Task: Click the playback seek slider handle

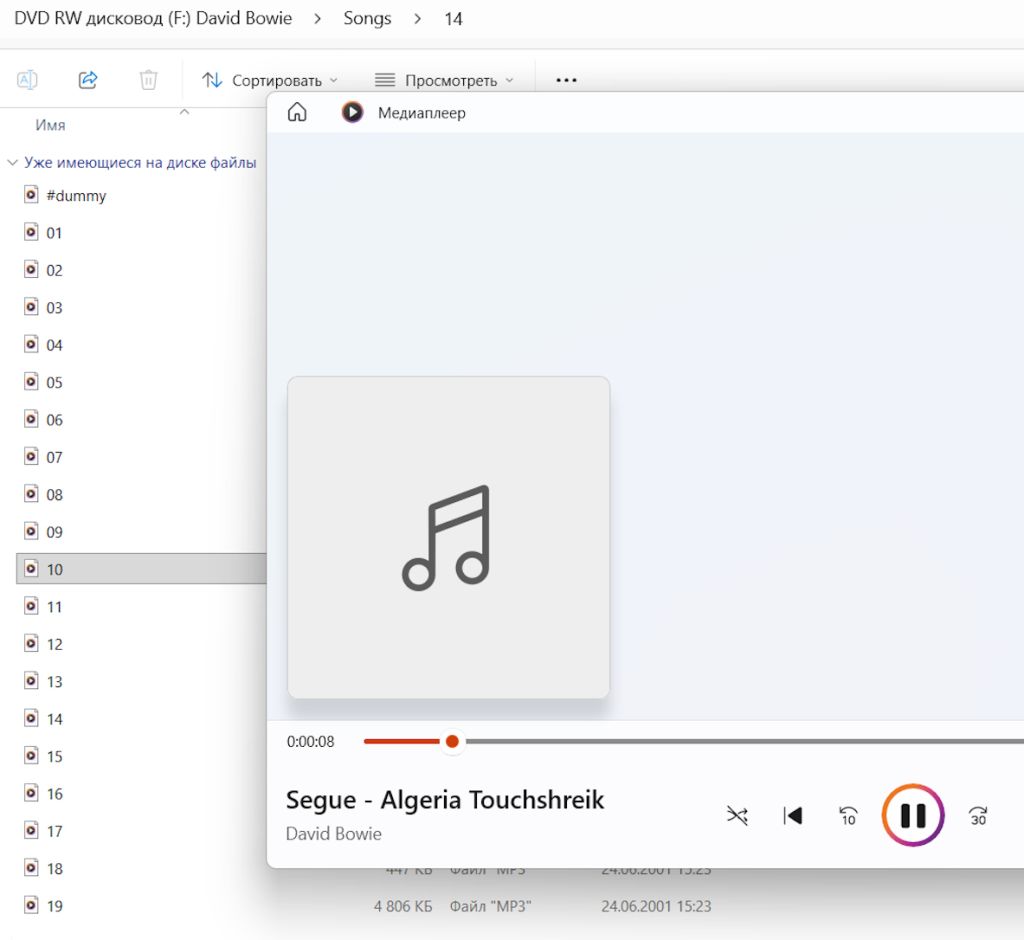Action: (452, 741)
